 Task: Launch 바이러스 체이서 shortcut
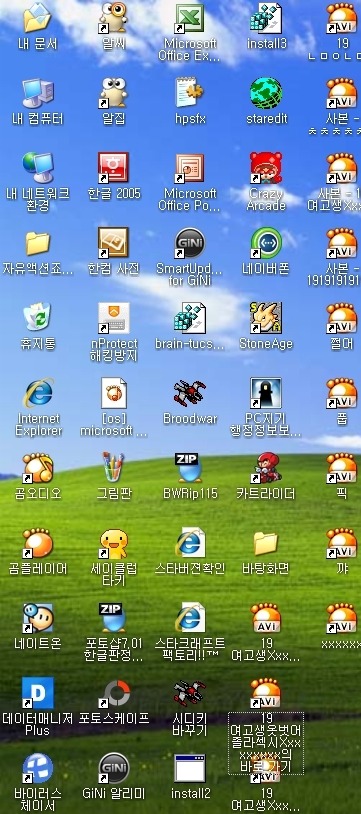[x=37, y=767]
